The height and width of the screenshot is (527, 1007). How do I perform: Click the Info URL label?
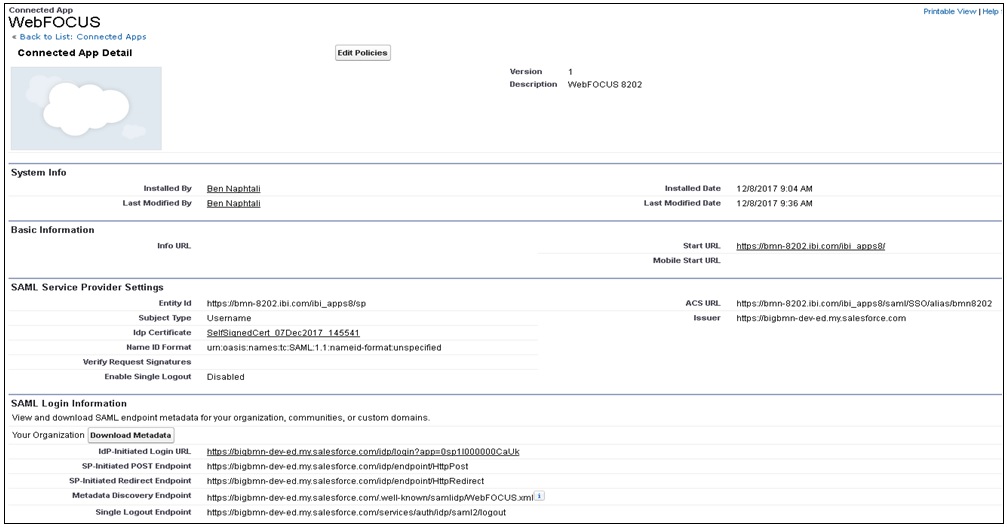point(174,246)
